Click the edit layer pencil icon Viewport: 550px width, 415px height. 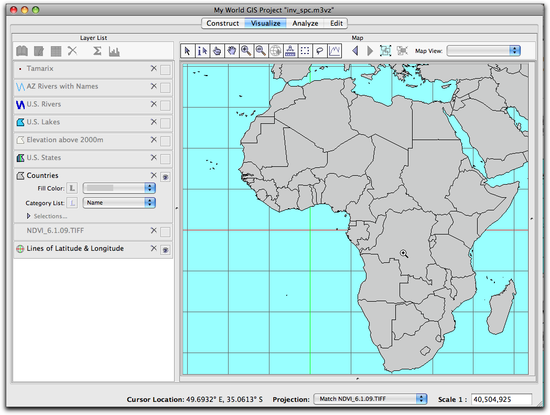point(39,52)
